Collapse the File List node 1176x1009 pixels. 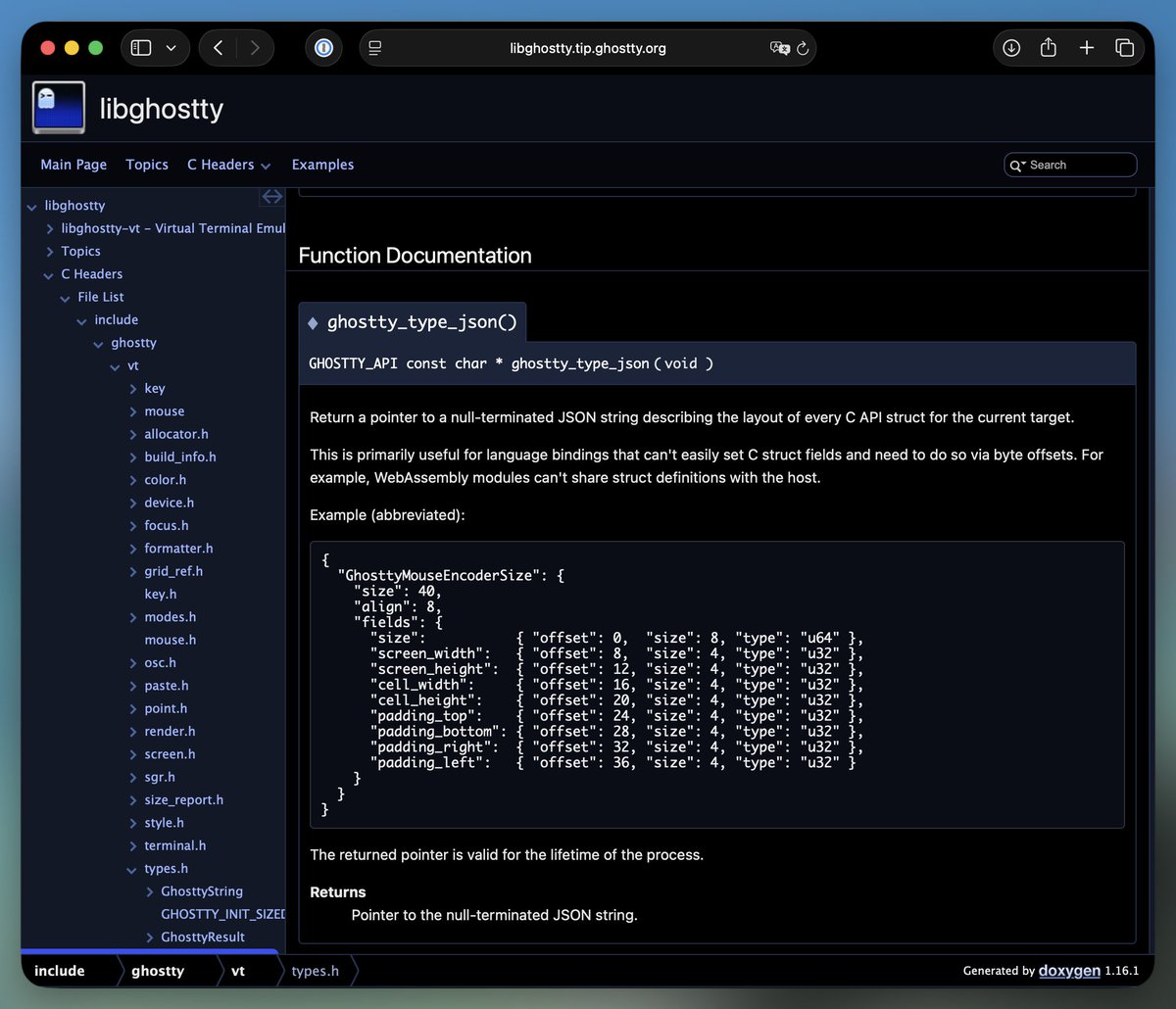click(66, 298)
